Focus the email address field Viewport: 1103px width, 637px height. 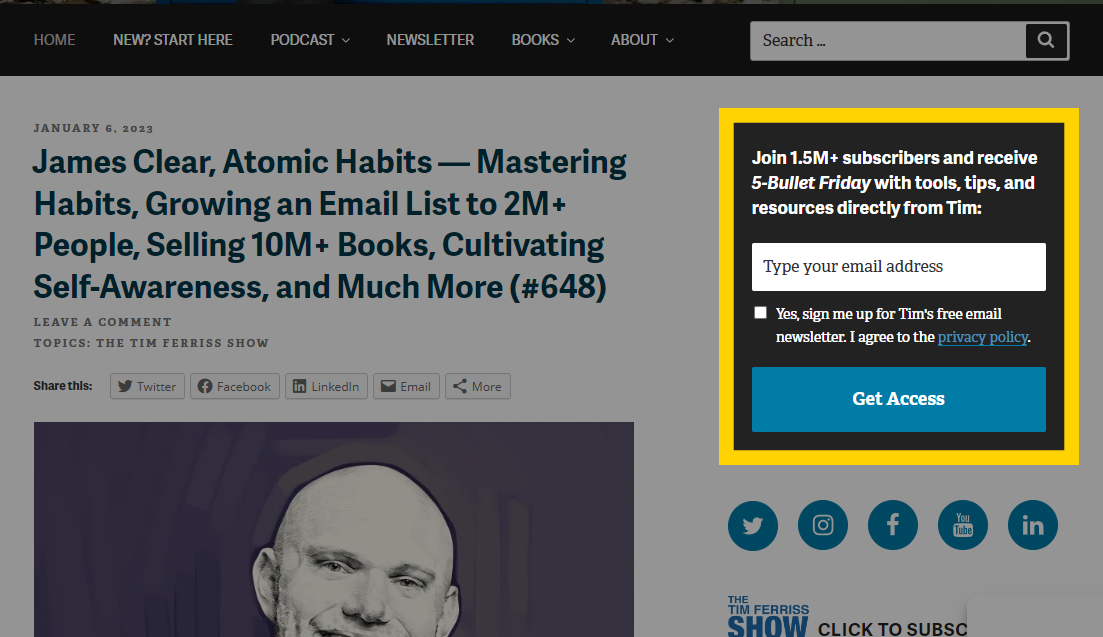pyautogui.click(x=898, y=266)
